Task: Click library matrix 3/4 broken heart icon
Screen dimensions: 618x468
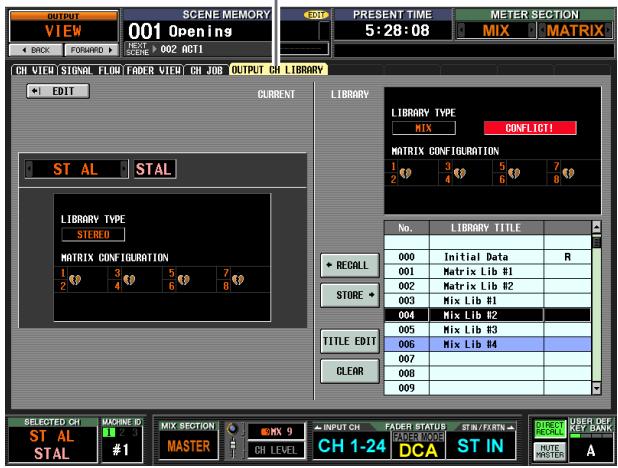Action: 460,173
